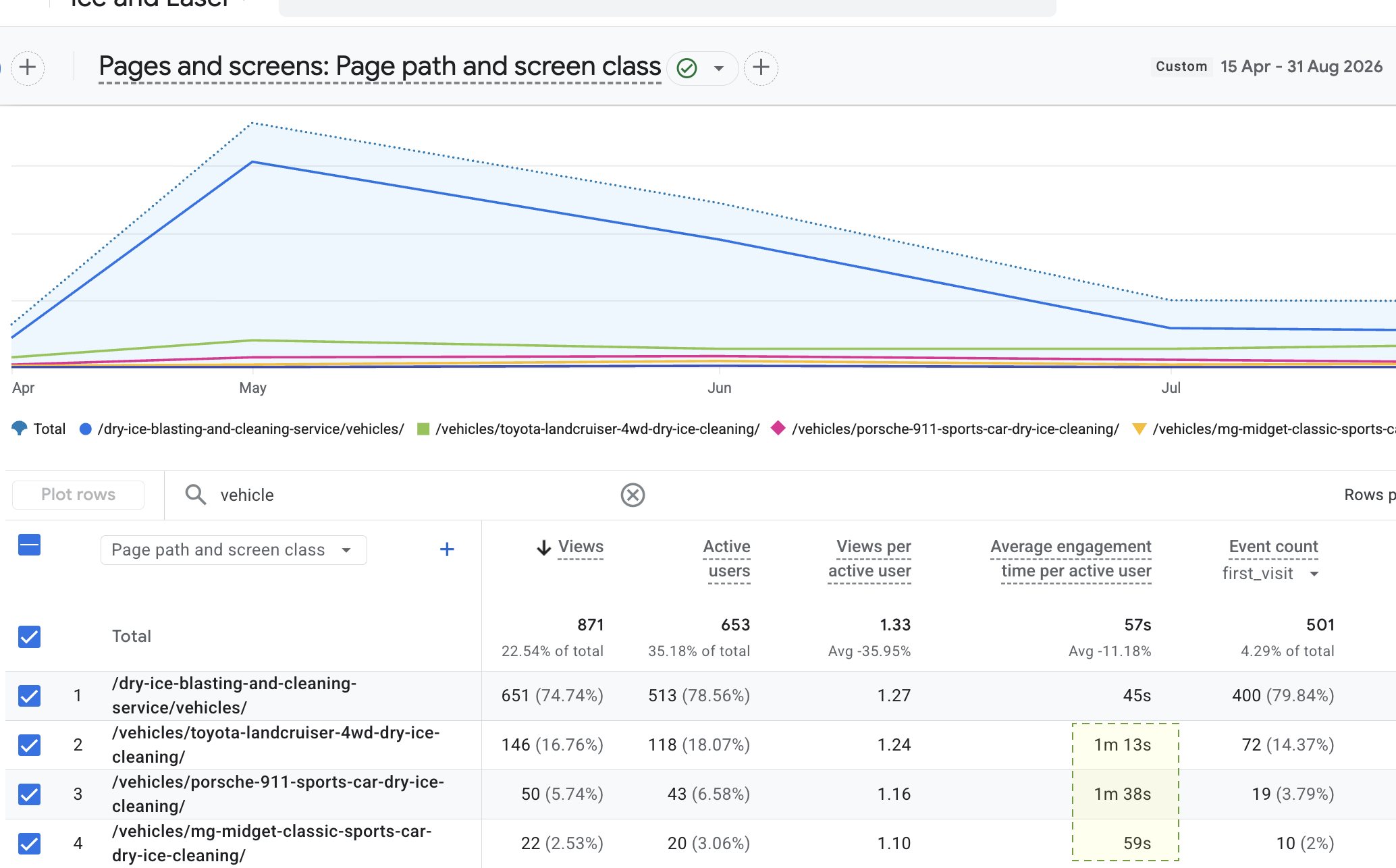Click the Plot rows button
This screenshot has height=868, width=1396.
pyautogui.click(x=78, y=495)
